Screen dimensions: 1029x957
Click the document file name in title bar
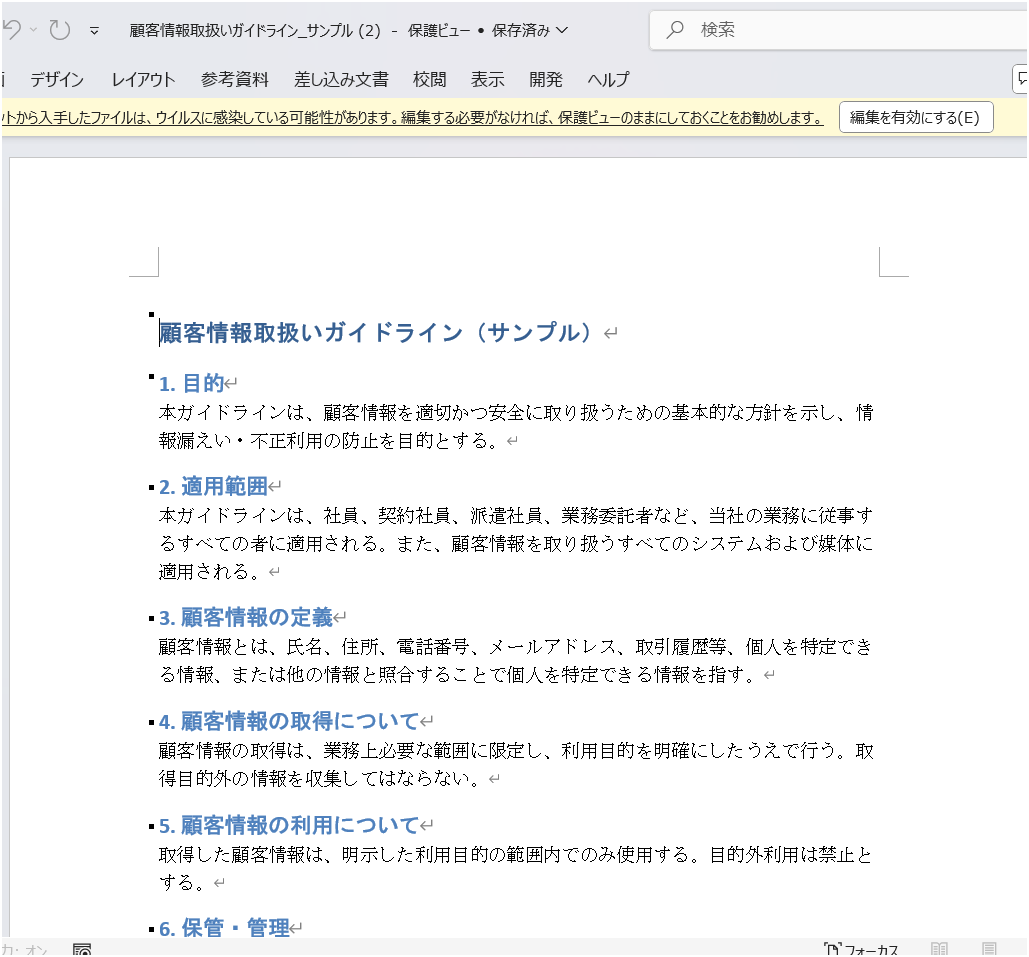[x=255, y=30]
